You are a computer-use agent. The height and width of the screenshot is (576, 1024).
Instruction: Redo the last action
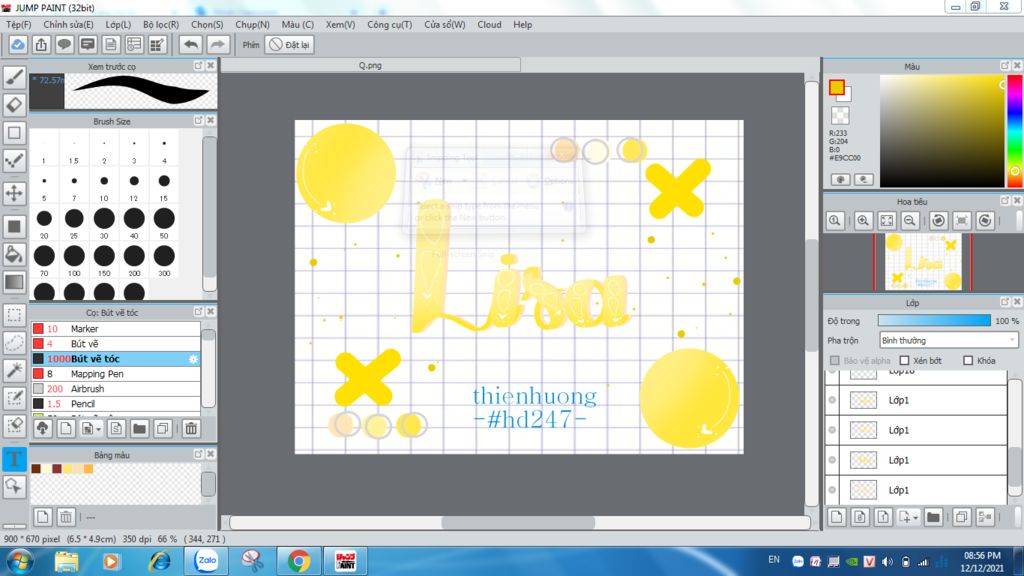click(x=217, y=44)
